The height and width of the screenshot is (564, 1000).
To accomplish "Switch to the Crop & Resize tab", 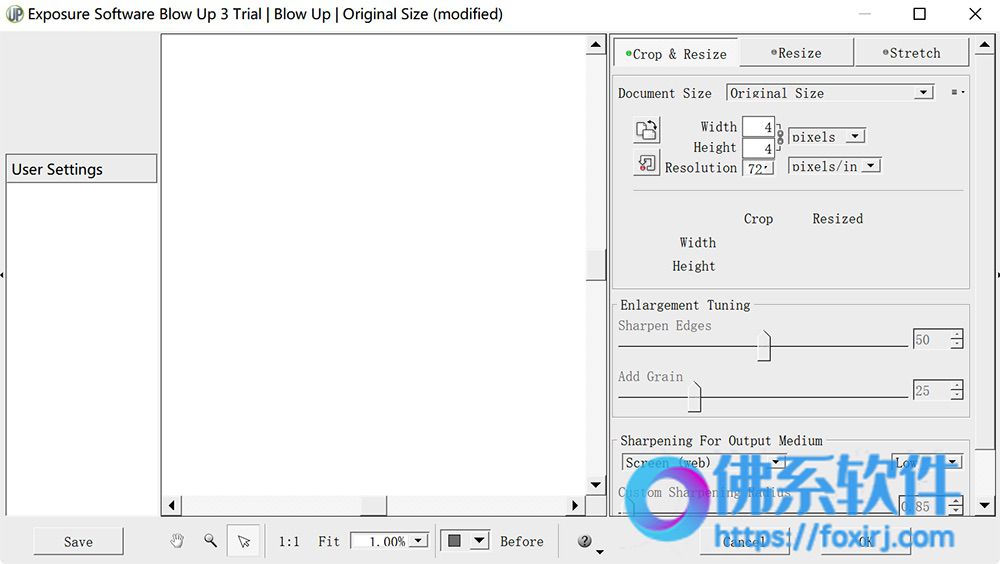I will pyautogui.click(x=676, y=54).
